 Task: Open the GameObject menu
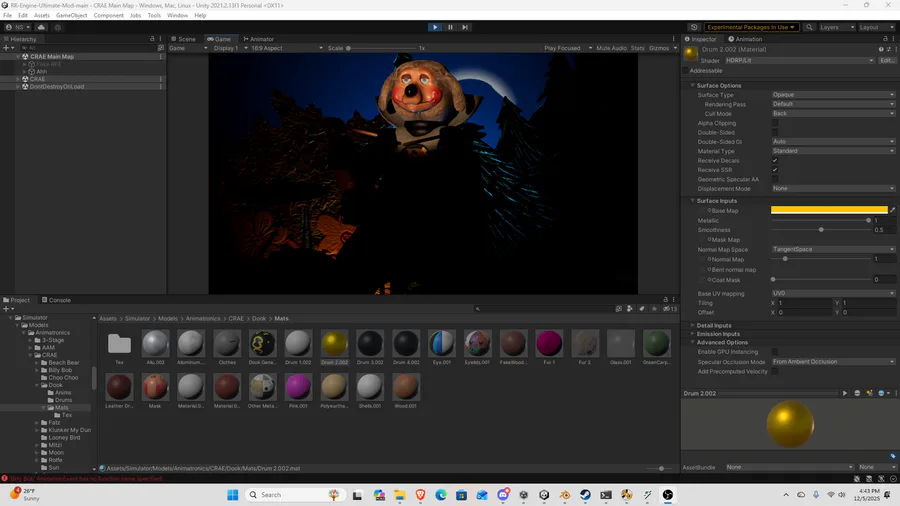point(72,15)
